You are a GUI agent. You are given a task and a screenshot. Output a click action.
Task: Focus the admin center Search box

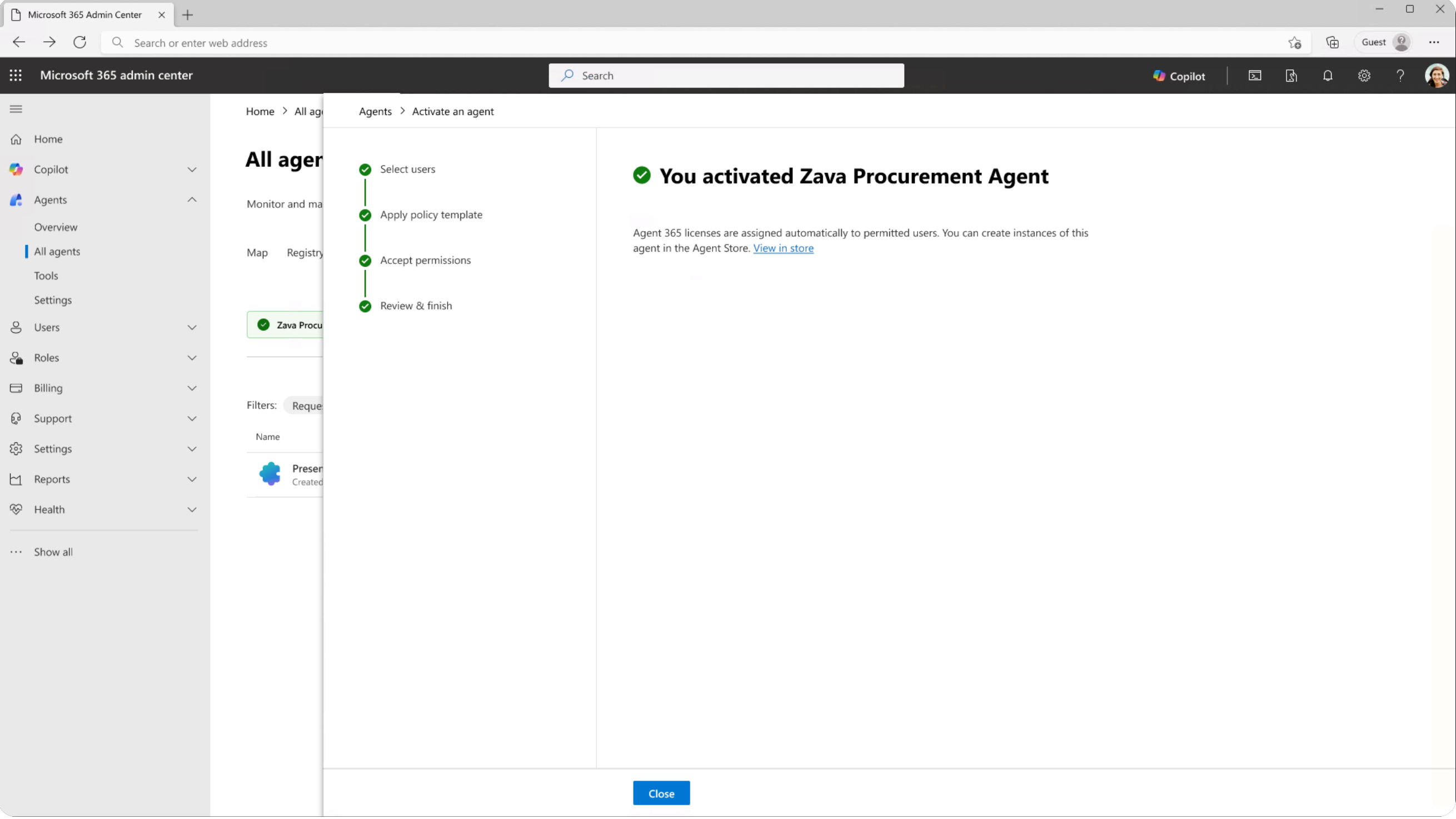tap(726, 76)
